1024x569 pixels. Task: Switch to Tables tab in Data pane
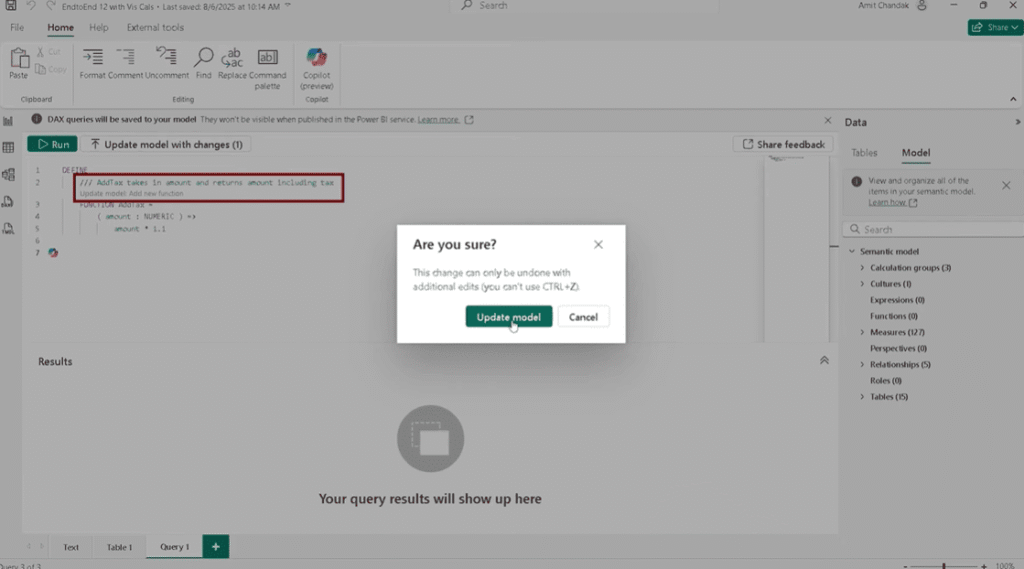(x=864, y=152)
